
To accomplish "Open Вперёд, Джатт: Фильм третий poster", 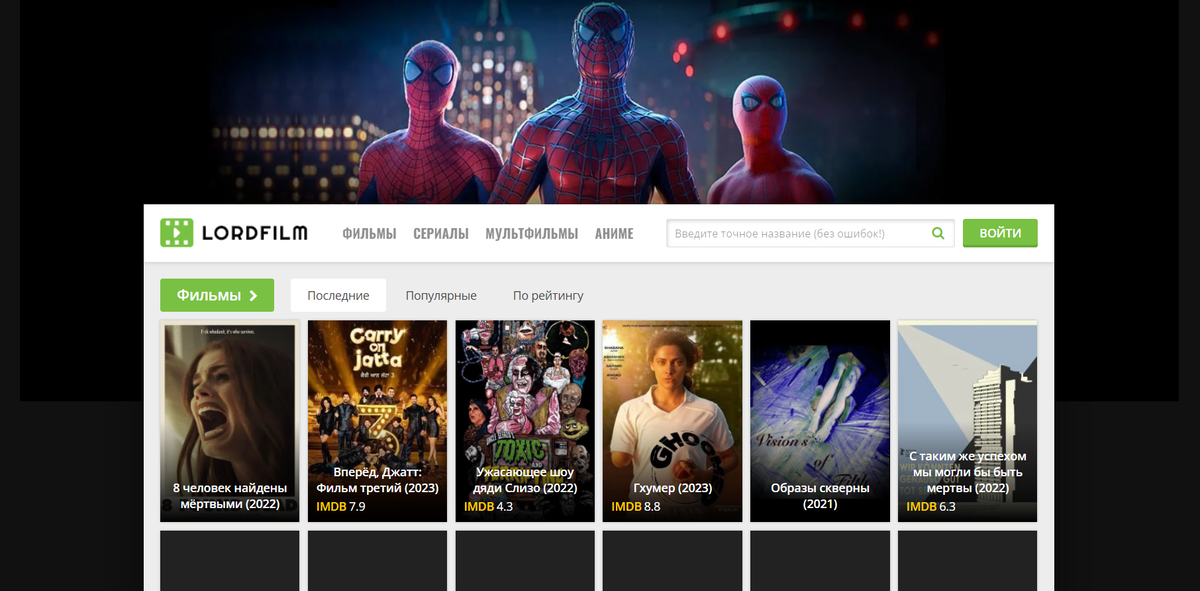I will click(x=377, y=421).
